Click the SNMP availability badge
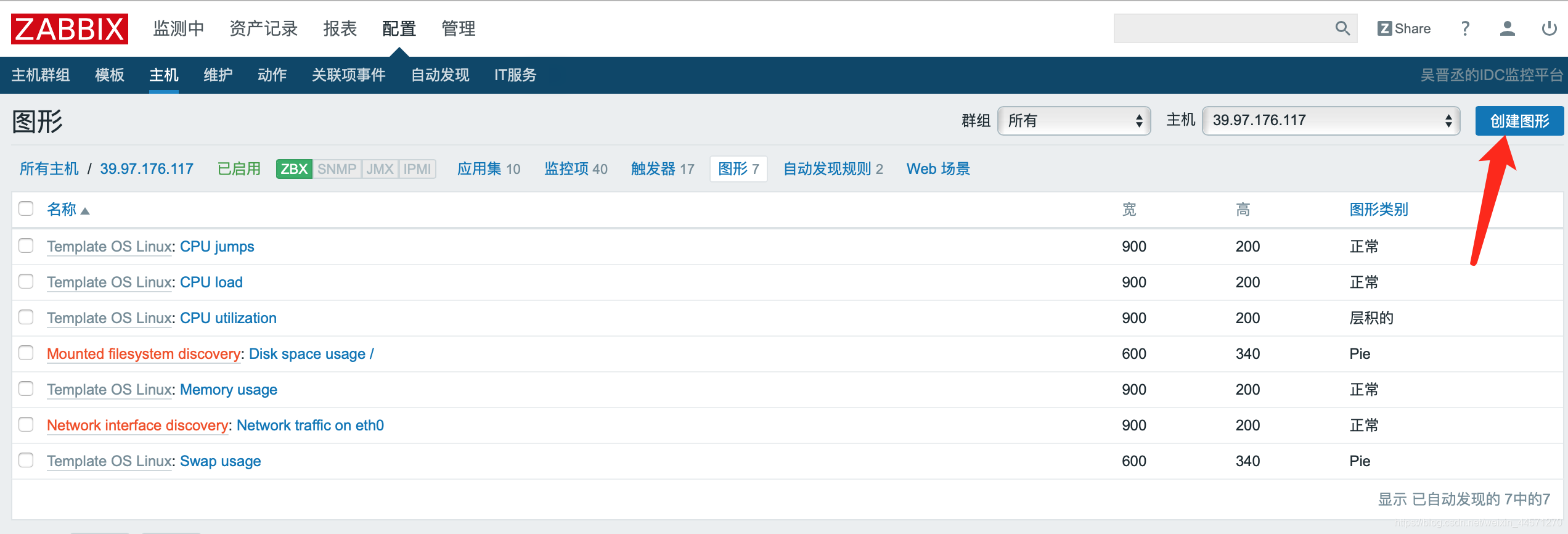 click(337, 169)
